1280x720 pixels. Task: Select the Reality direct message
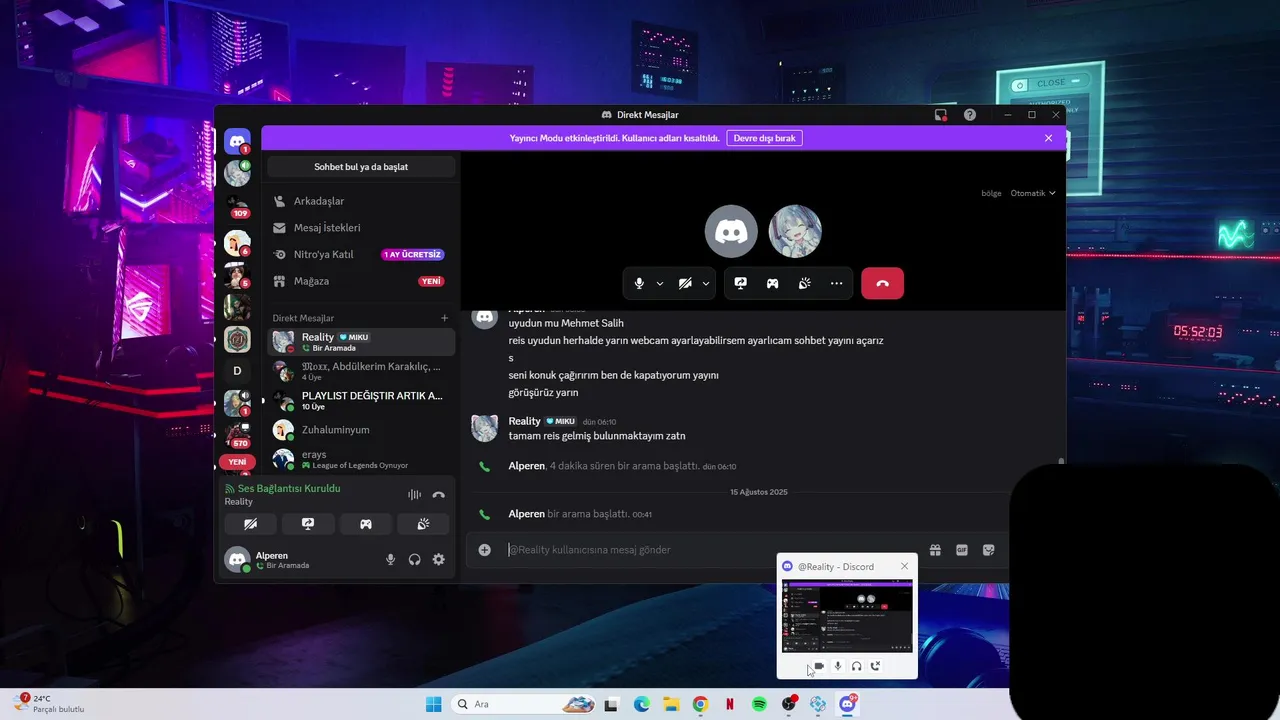361,342
